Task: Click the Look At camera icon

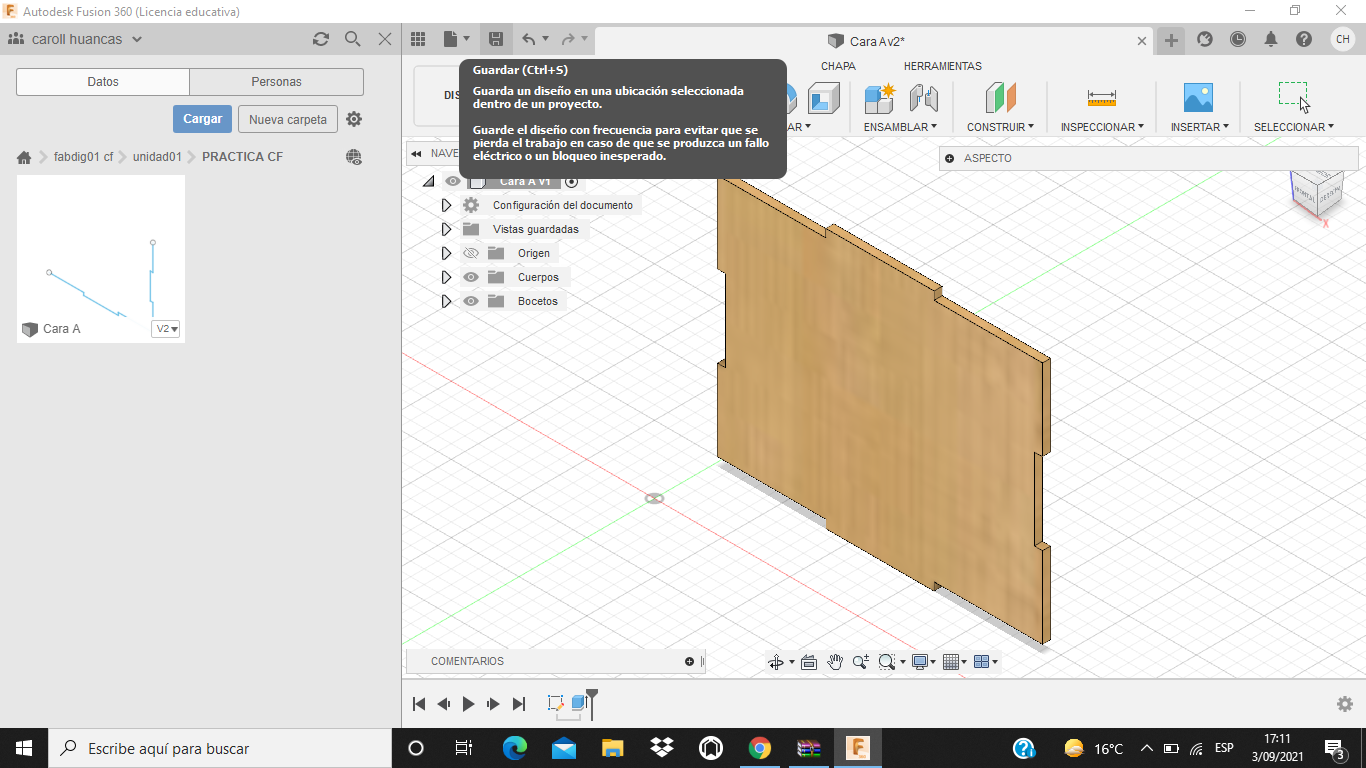Action: (x=809, y=662)
